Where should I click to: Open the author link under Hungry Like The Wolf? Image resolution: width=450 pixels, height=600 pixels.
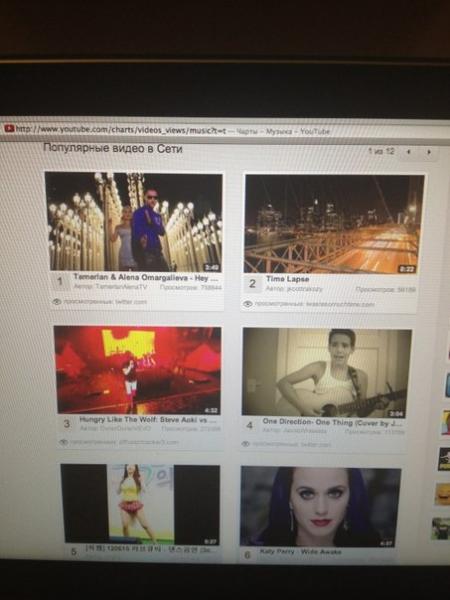click(126, 428)
